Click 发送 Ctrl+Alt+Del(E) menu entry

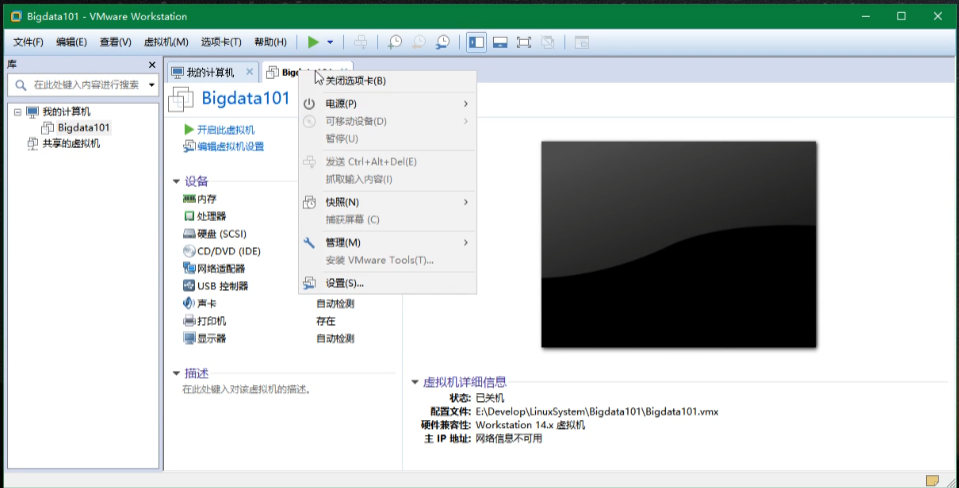[x=387, y=162]
